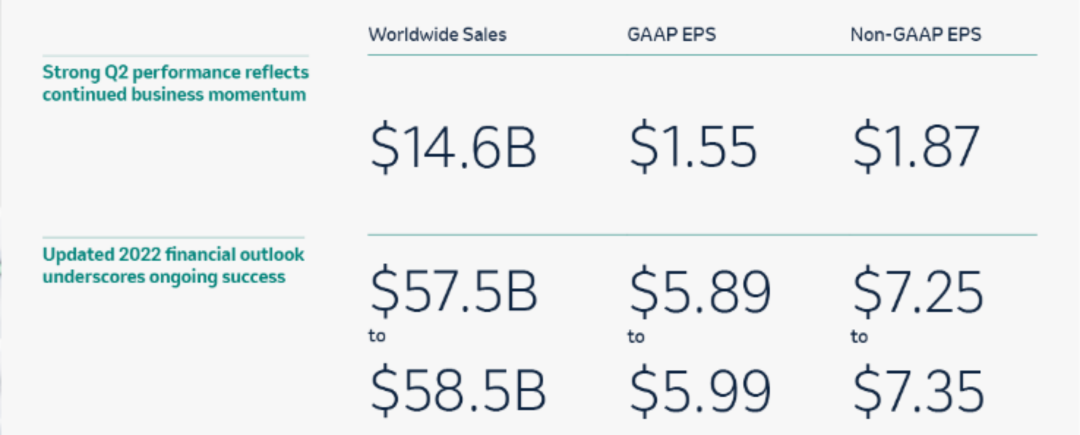The height and width of the screenshot is (435, 1080).
Task: Select the $14.6B worldwide sales figure
Action: (x=453, y=148)
